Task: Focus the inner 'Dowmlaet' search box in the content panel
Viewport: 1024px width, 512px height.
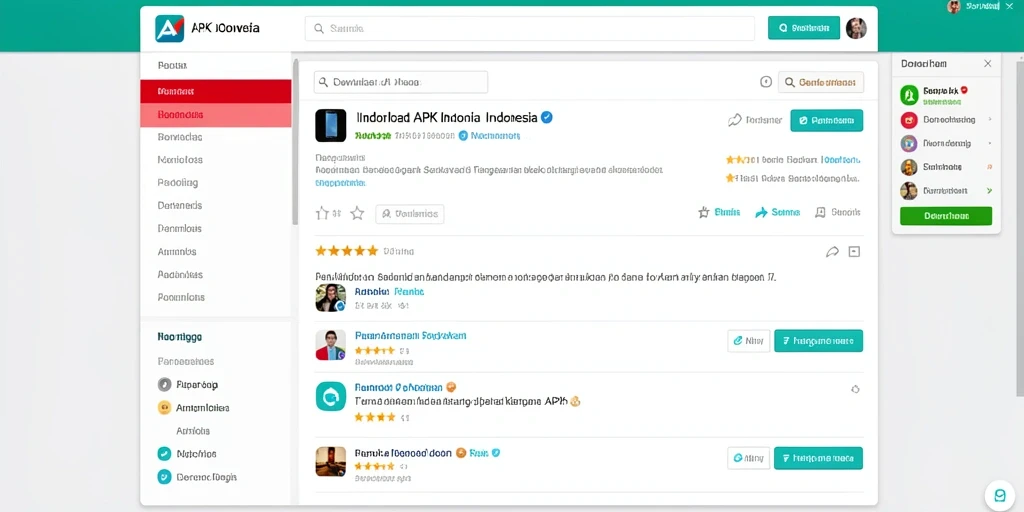Action: click(401, 82)
